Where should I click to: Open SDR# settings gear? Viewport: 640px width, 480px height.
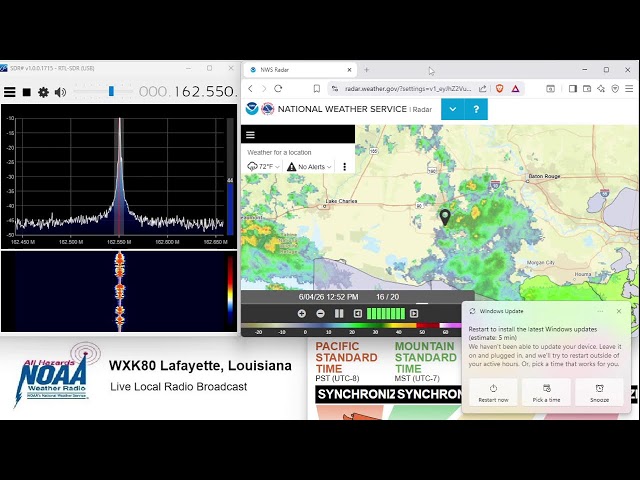43,92
